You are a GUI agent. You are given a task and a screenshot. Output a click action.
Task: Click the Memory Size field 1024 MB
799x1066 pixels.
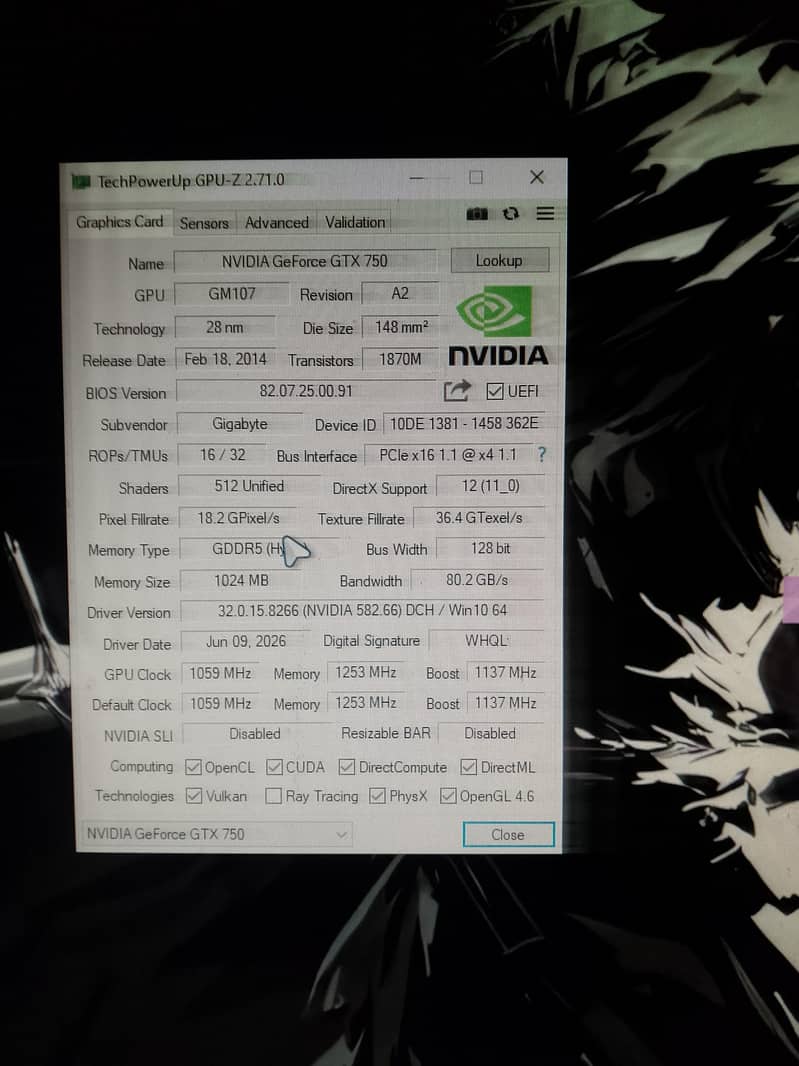coord(241,581)
